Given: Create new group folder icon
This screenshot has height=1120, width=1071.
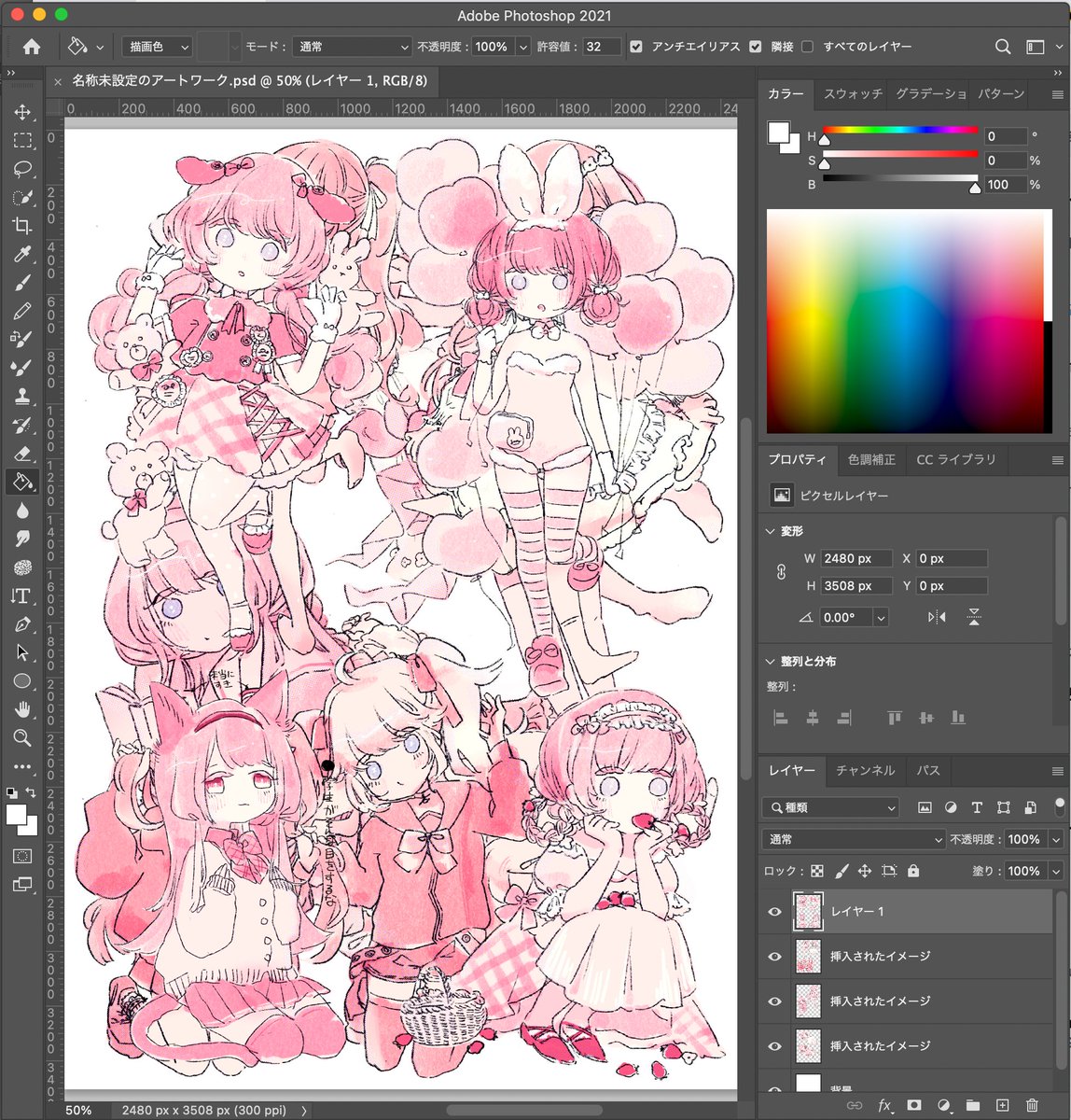Looking at the screenshot, I should (972, 1105).
